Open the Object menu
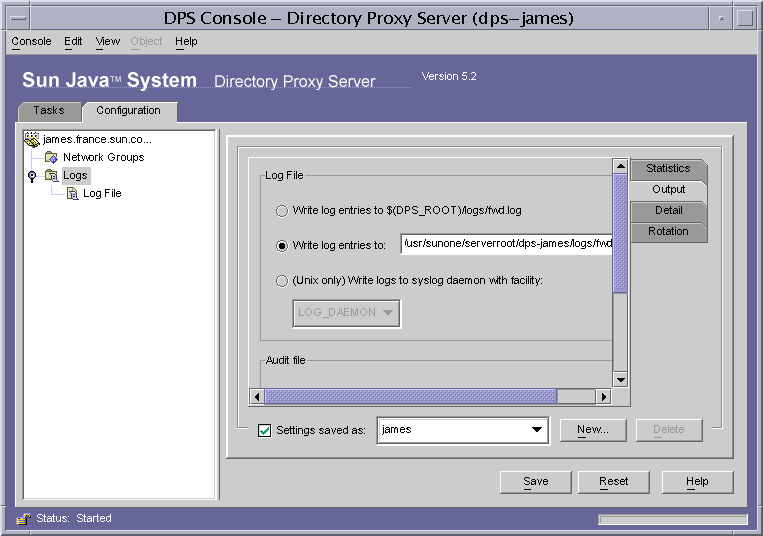 pyautogui.click(x=146, y=41)
